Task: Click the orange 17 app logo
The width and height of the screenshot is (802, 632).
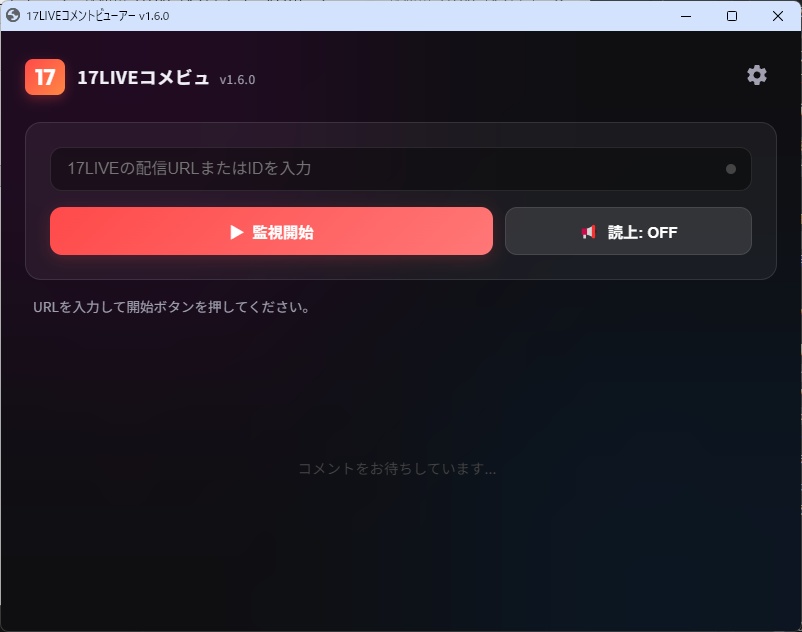Action: click(x=45, y=77)
